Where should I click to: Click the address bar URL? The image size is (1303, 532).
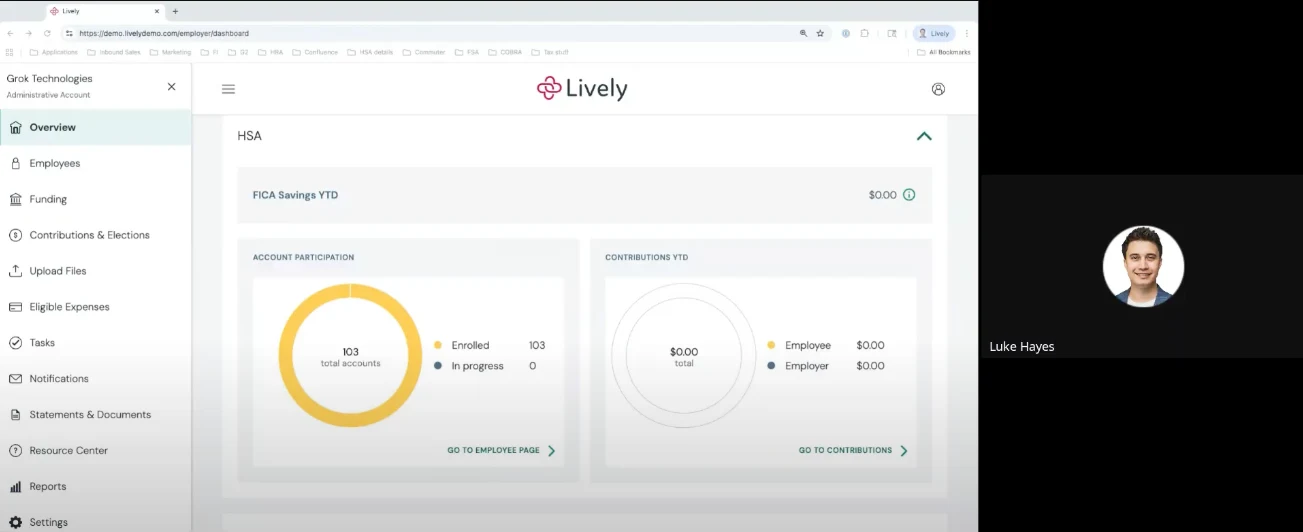164,33
